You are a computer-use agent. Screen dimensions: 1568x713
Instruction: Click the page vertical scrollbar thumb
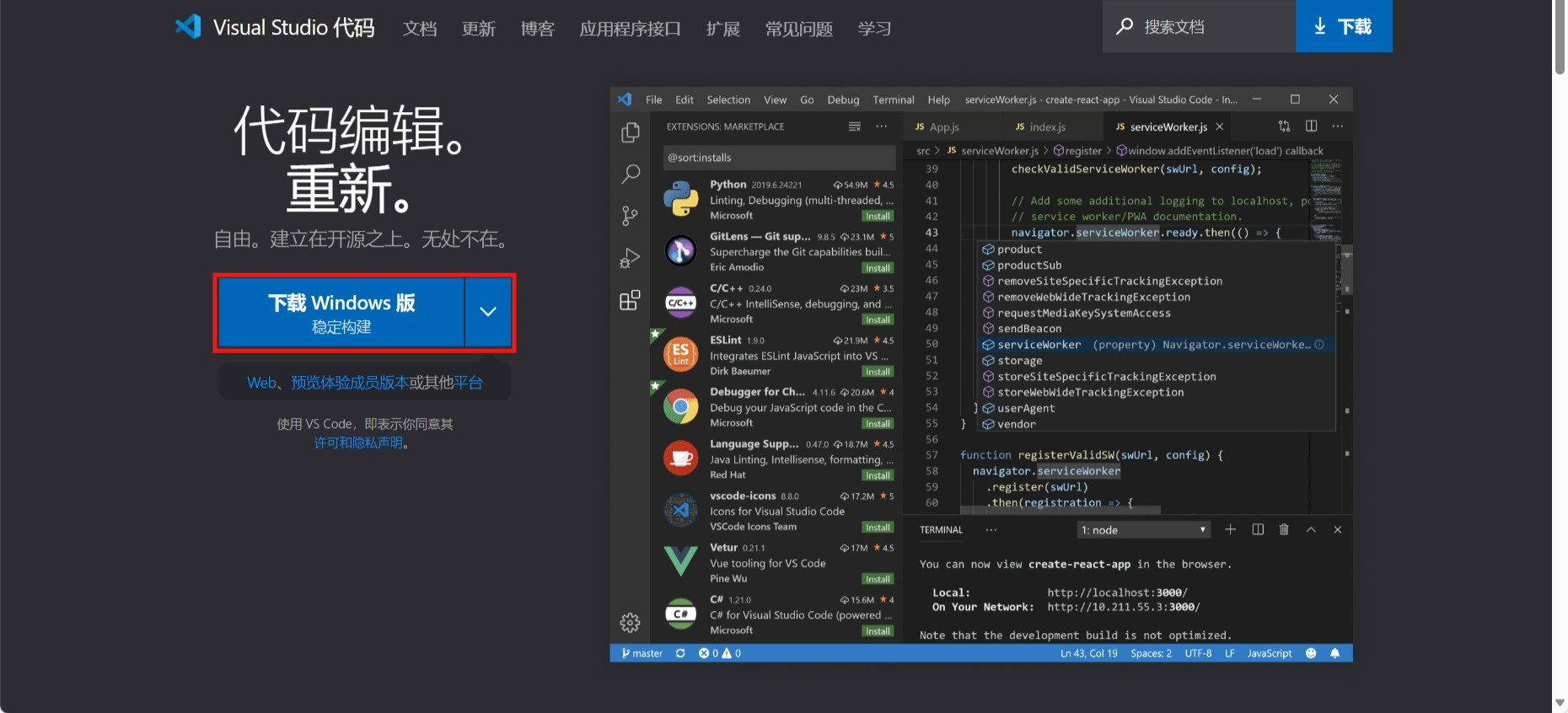[x=1560, y=38]
